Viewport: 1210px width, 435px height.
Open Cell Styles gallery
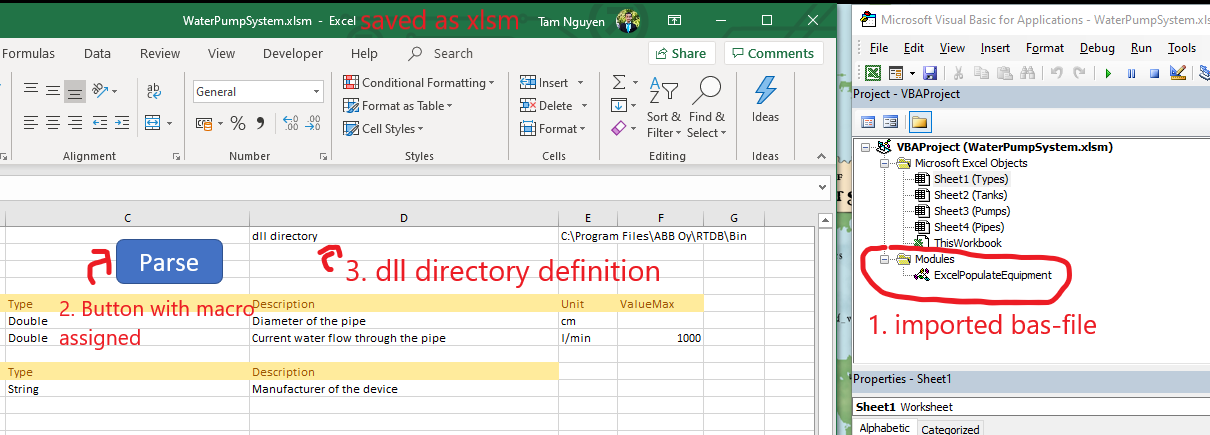coord(383,129)
